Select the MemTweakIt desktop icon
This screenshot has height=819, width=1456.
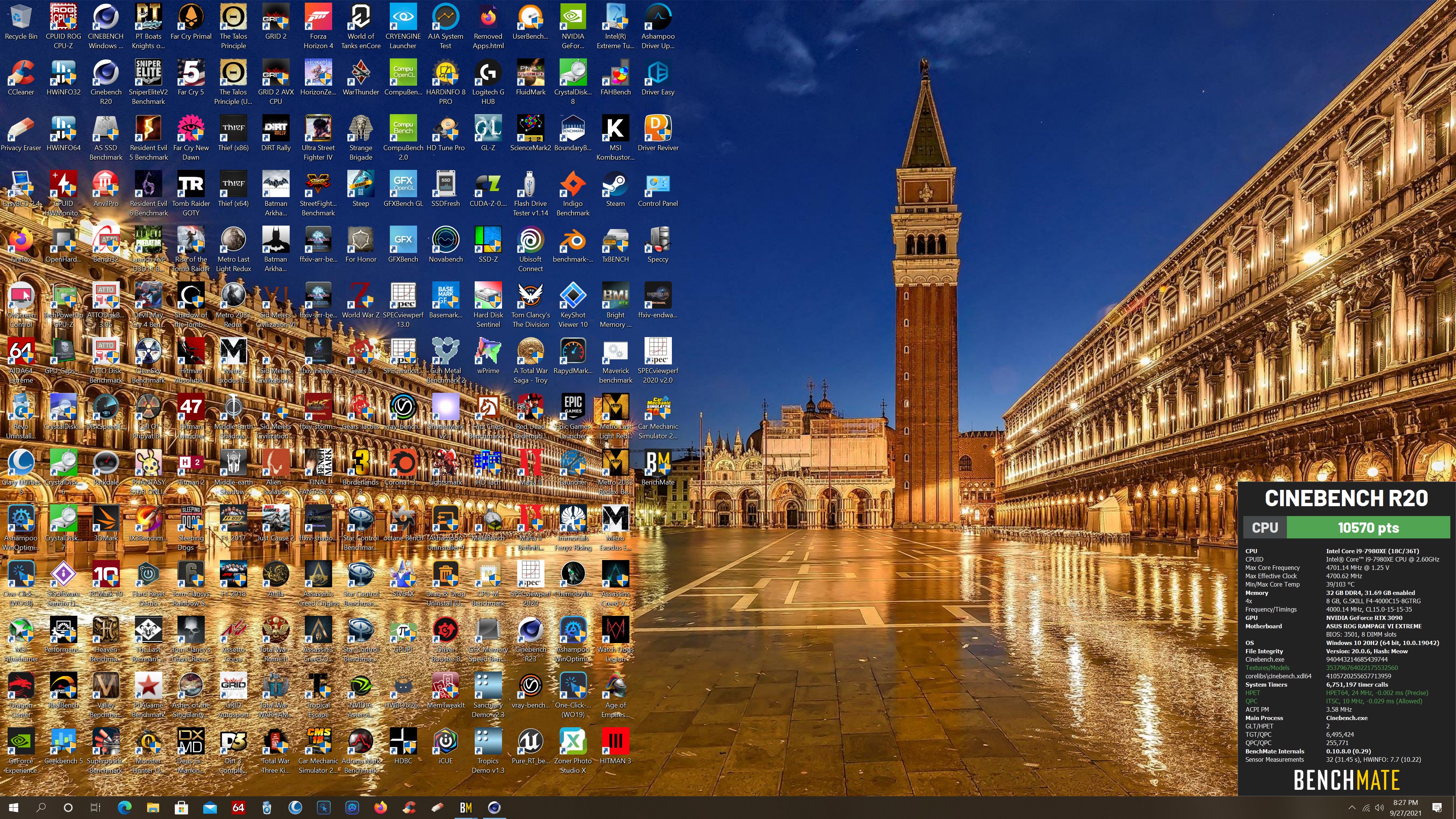[446, 691]
